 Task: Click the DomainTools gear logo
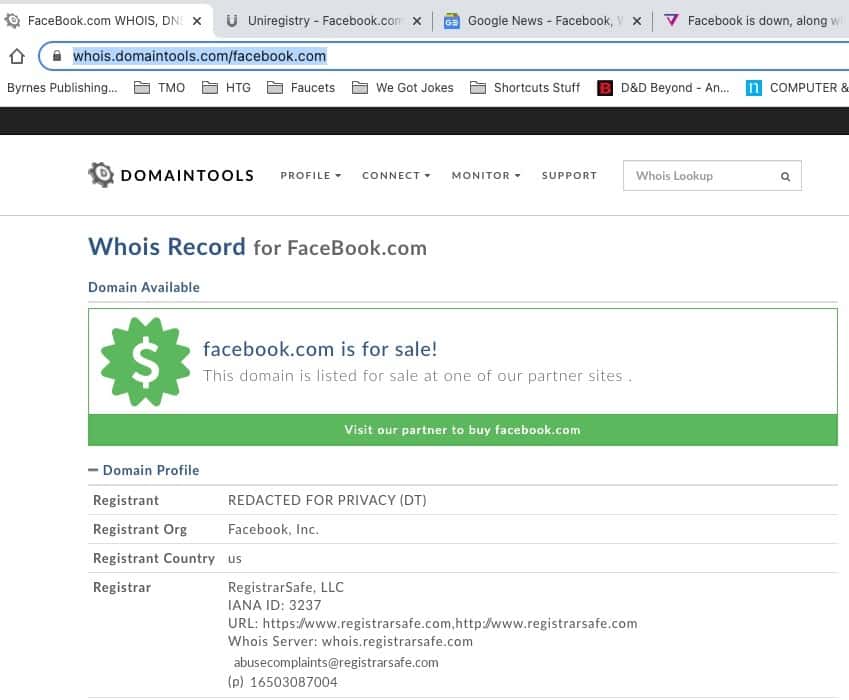coord(101,175)
